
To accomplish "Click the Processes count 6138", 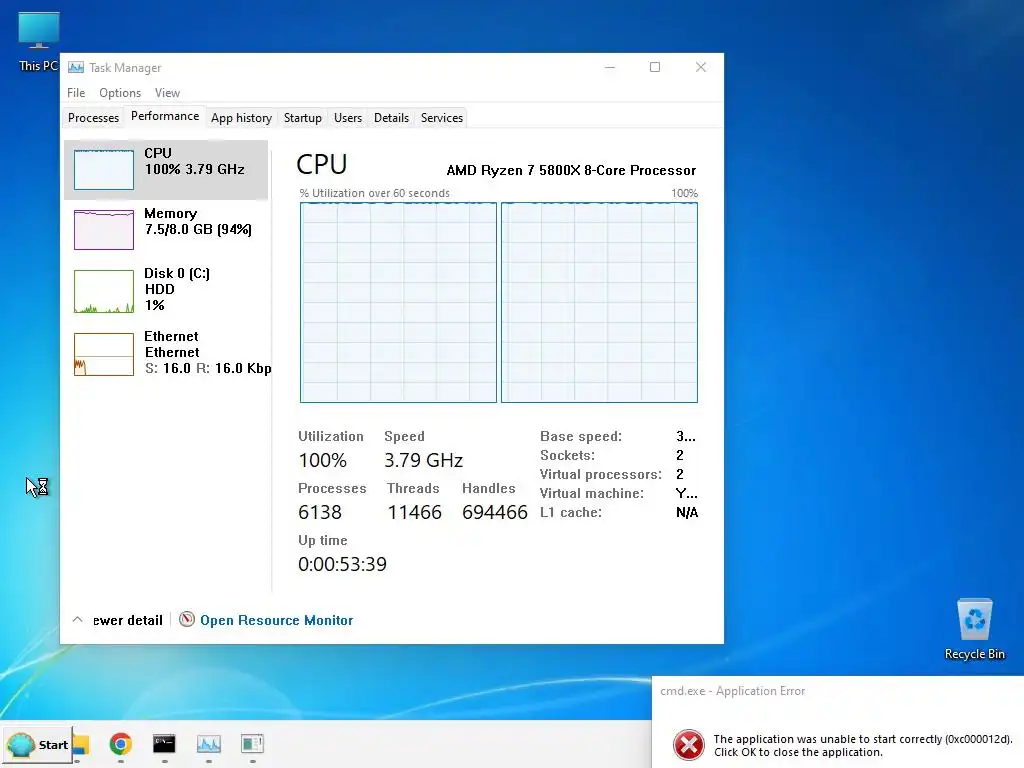I will click(x=320, y=513).
